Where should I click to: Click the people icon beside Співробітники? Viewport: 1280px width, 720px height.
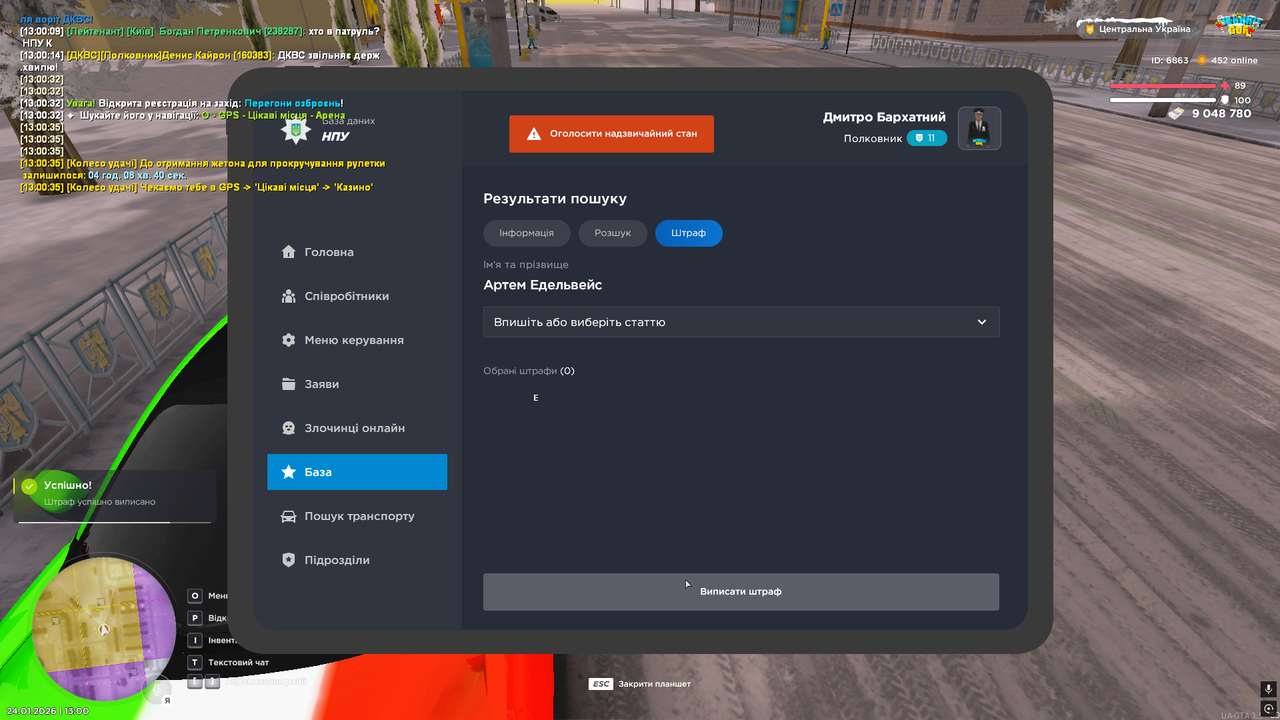(288, 296)
